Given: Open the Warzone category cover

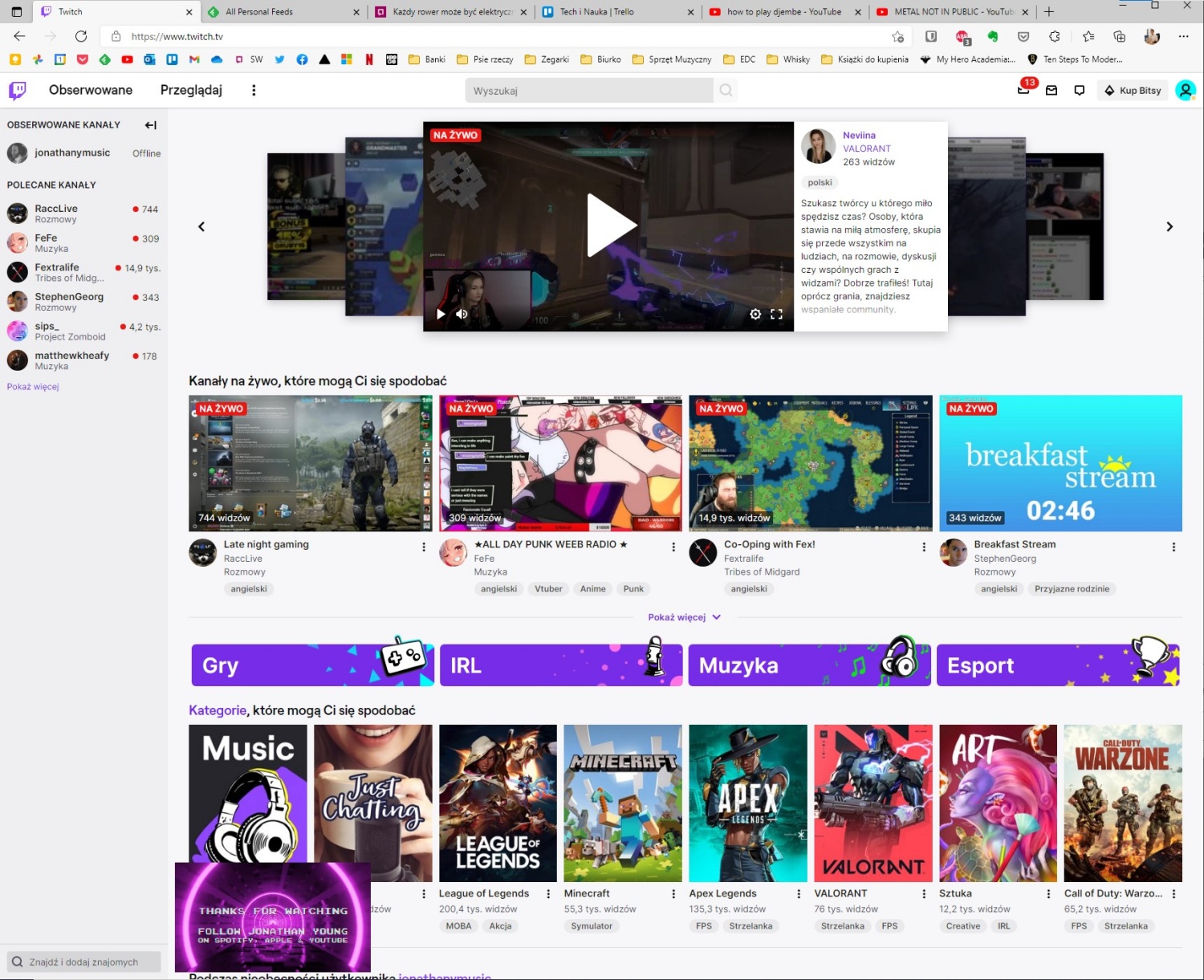Looking at the screenshot, I should (x=1123, y=803).
